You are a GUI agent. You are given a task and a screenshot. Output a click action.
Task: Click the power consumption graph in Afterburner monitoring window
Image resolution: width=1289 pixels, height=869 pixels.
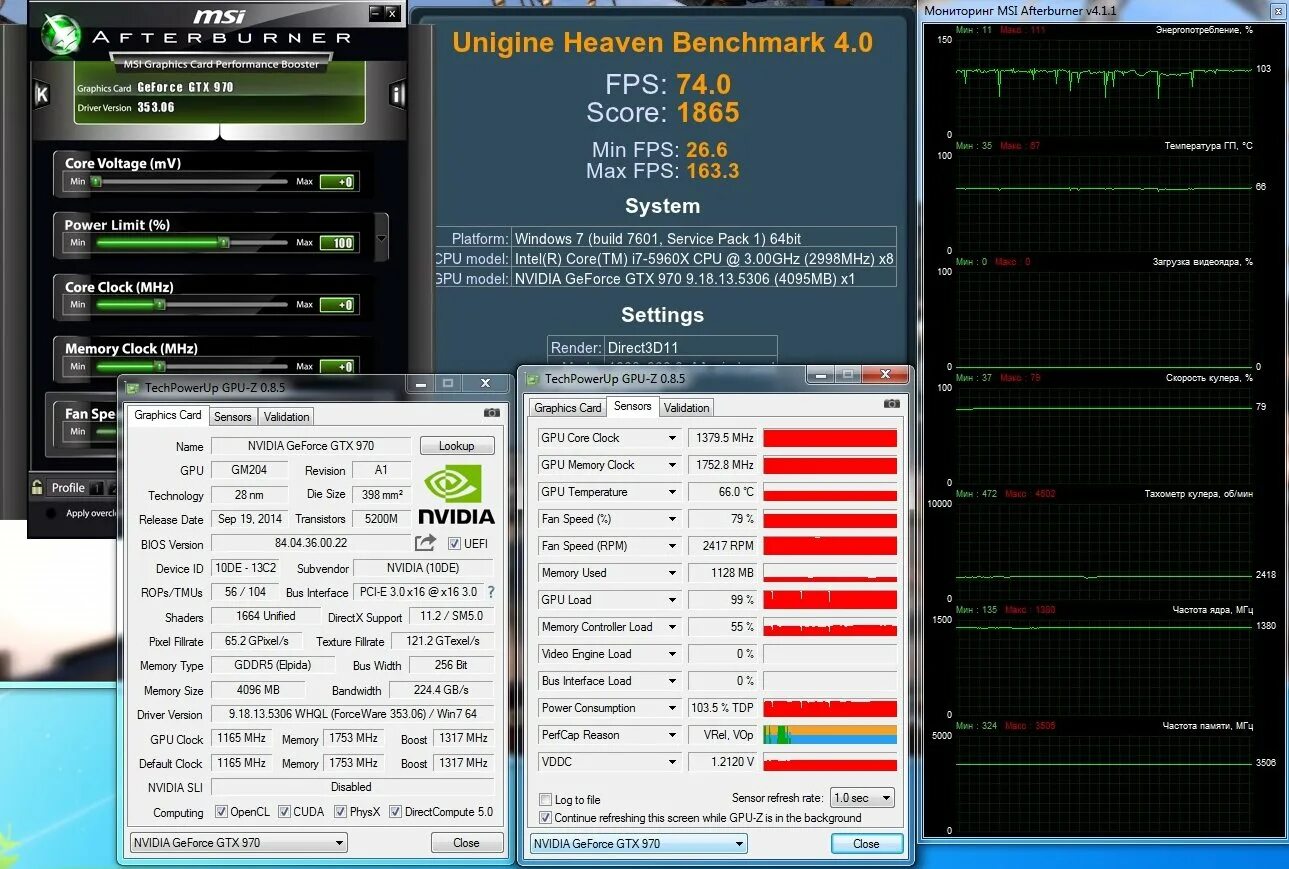(1104, 85)
